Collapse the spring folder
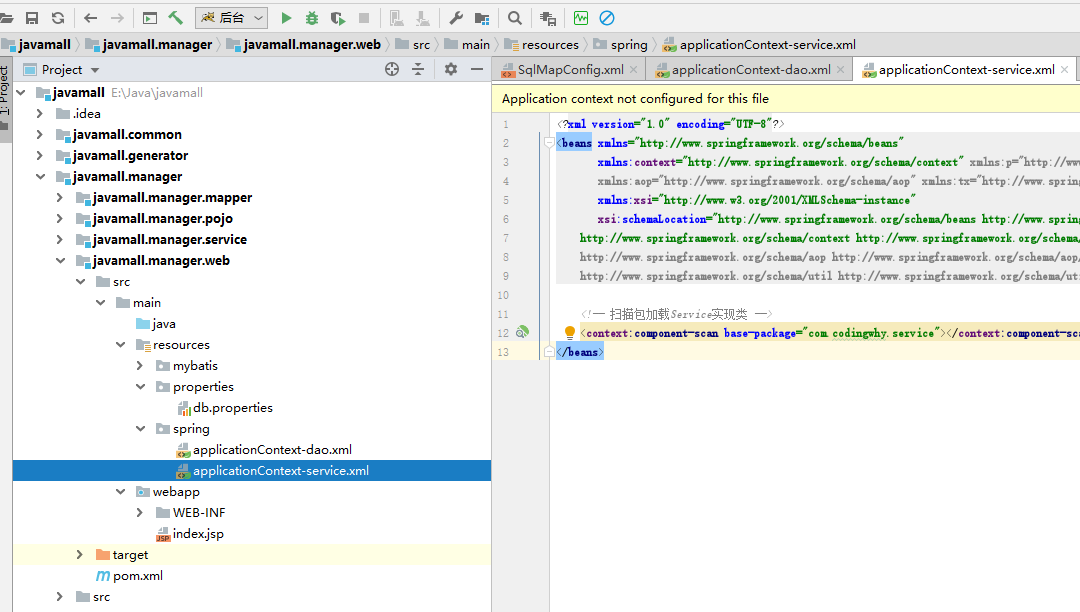Viewport: 1080px width, 612px height. tap(141, 429)
